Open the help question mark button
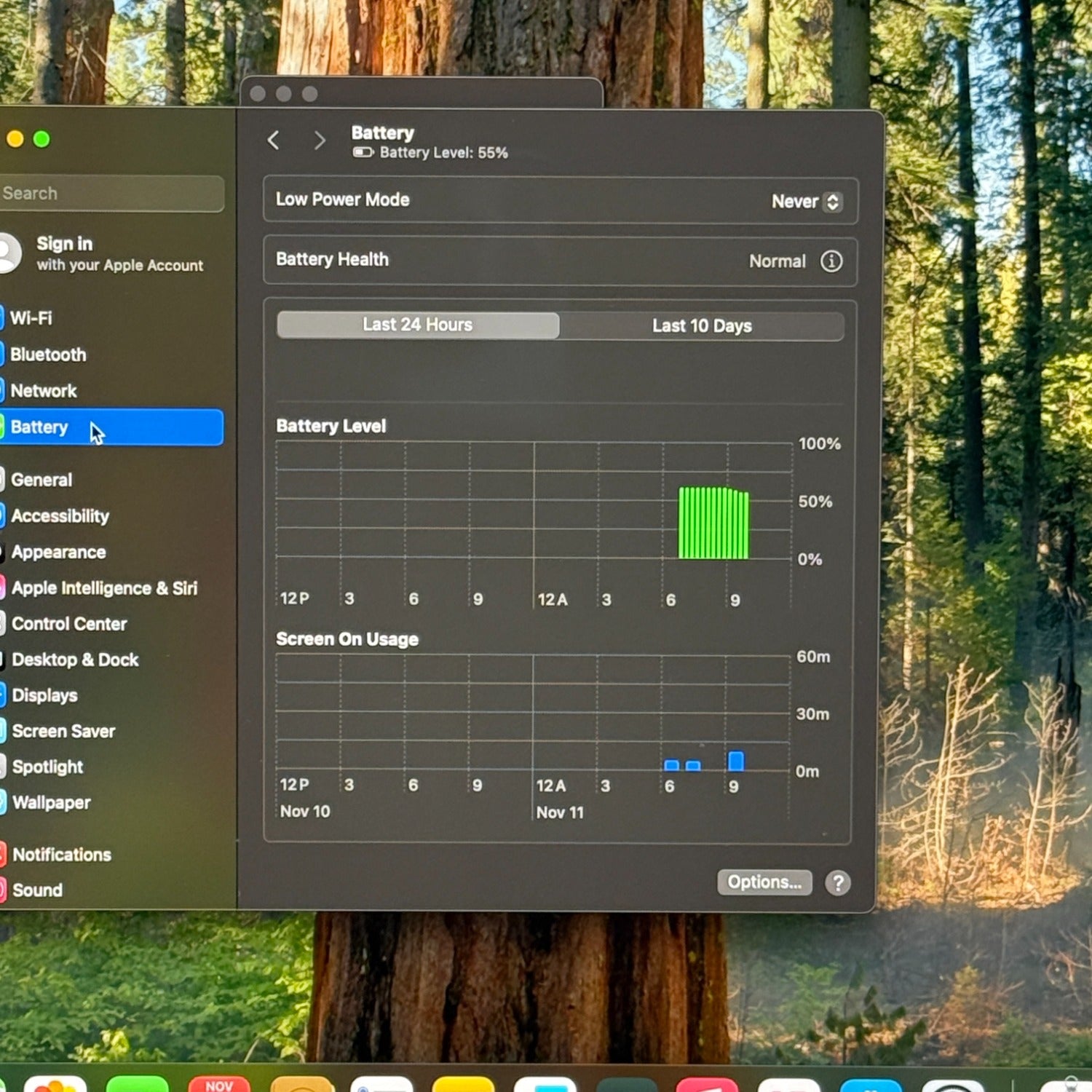This screenshot has height=1092, width=1092. coord(837,883)
